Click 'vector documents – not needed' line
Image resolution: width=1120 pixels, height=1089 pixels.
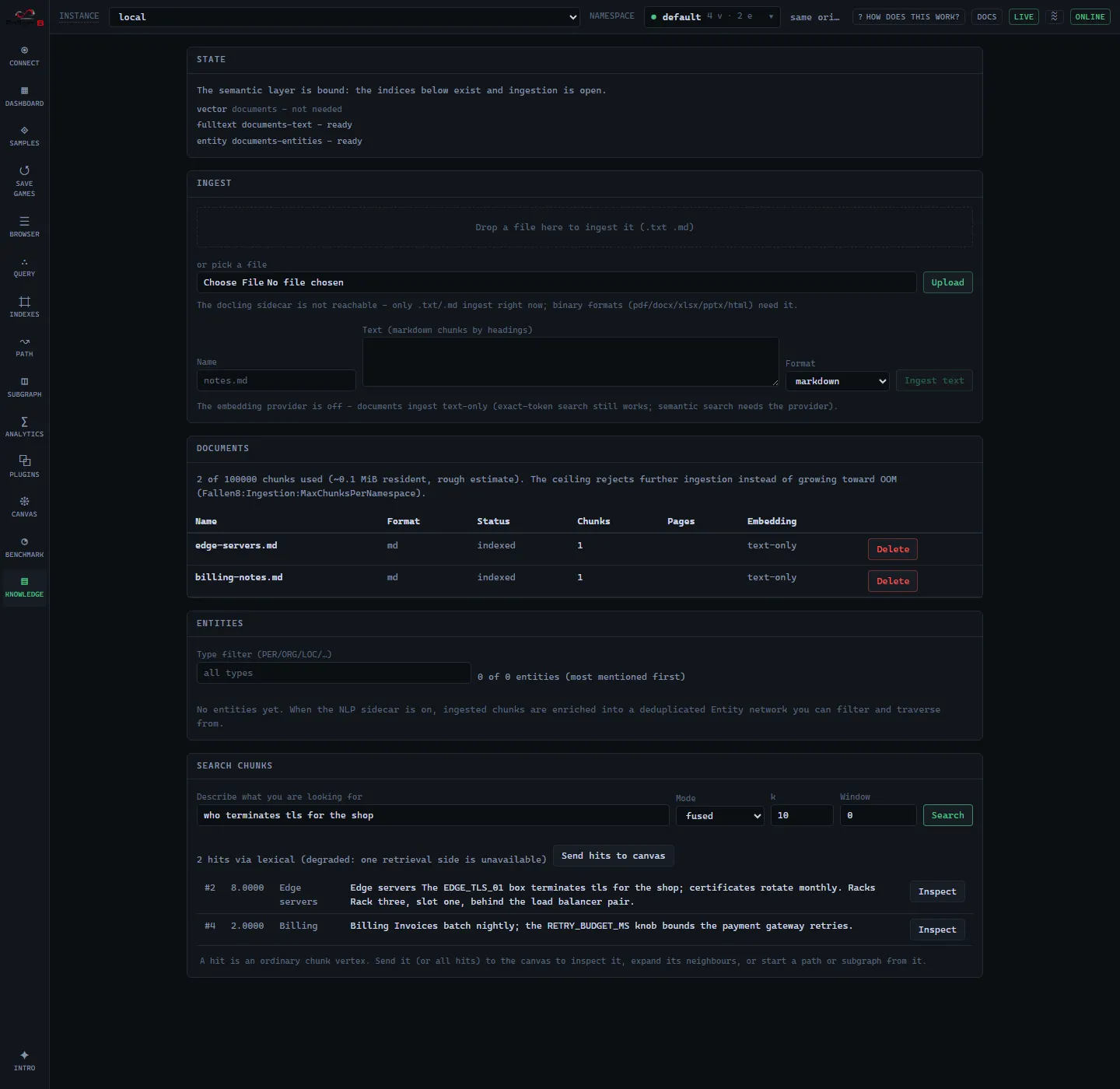coord(269,109)
